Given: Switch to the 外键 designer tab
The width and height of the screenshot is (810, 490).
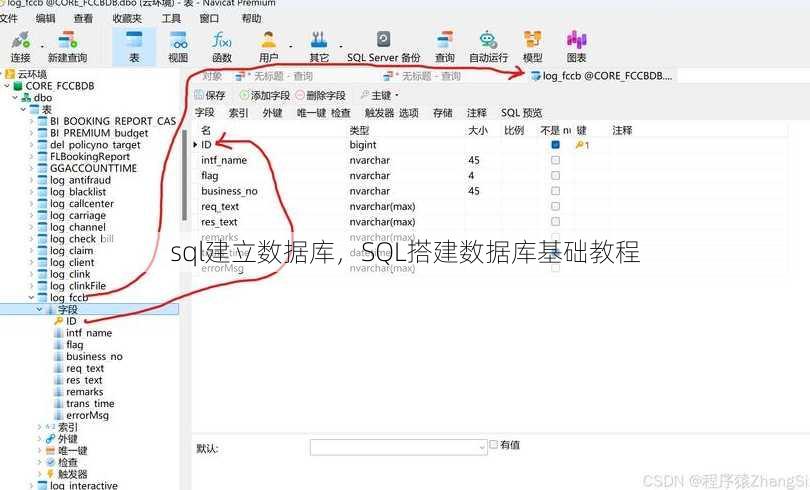Looking at the screenshot, I should (x=272, y=113).
